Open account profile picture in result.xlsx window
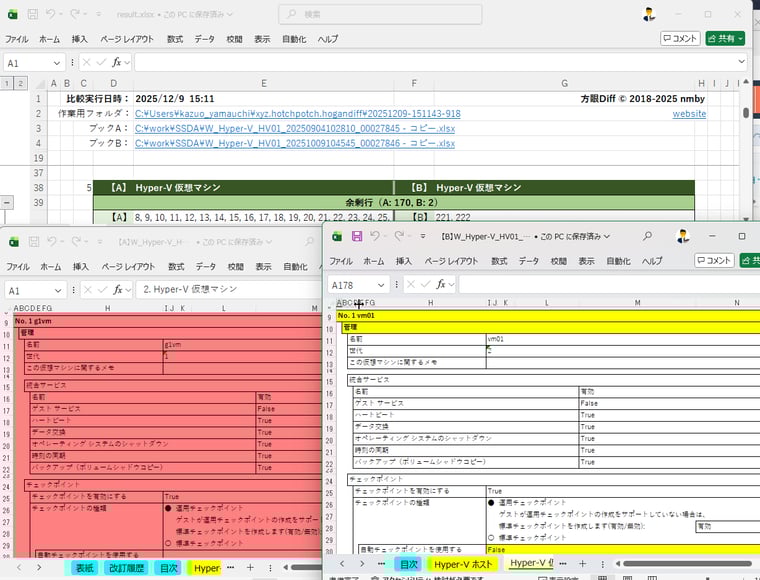Viewport: 760px width, 580px height. click(649, 15)
